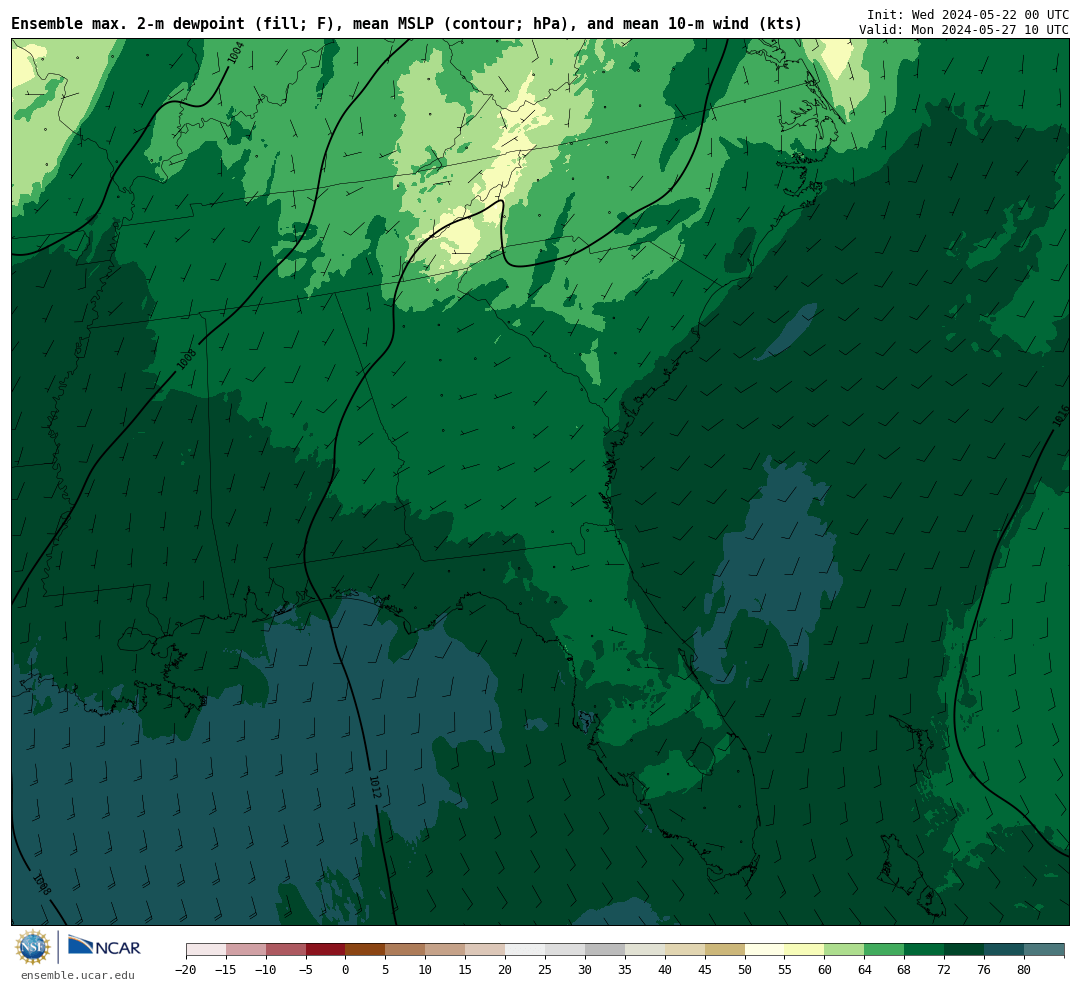Click the 35 colorbar tick label

coord(625,969)
